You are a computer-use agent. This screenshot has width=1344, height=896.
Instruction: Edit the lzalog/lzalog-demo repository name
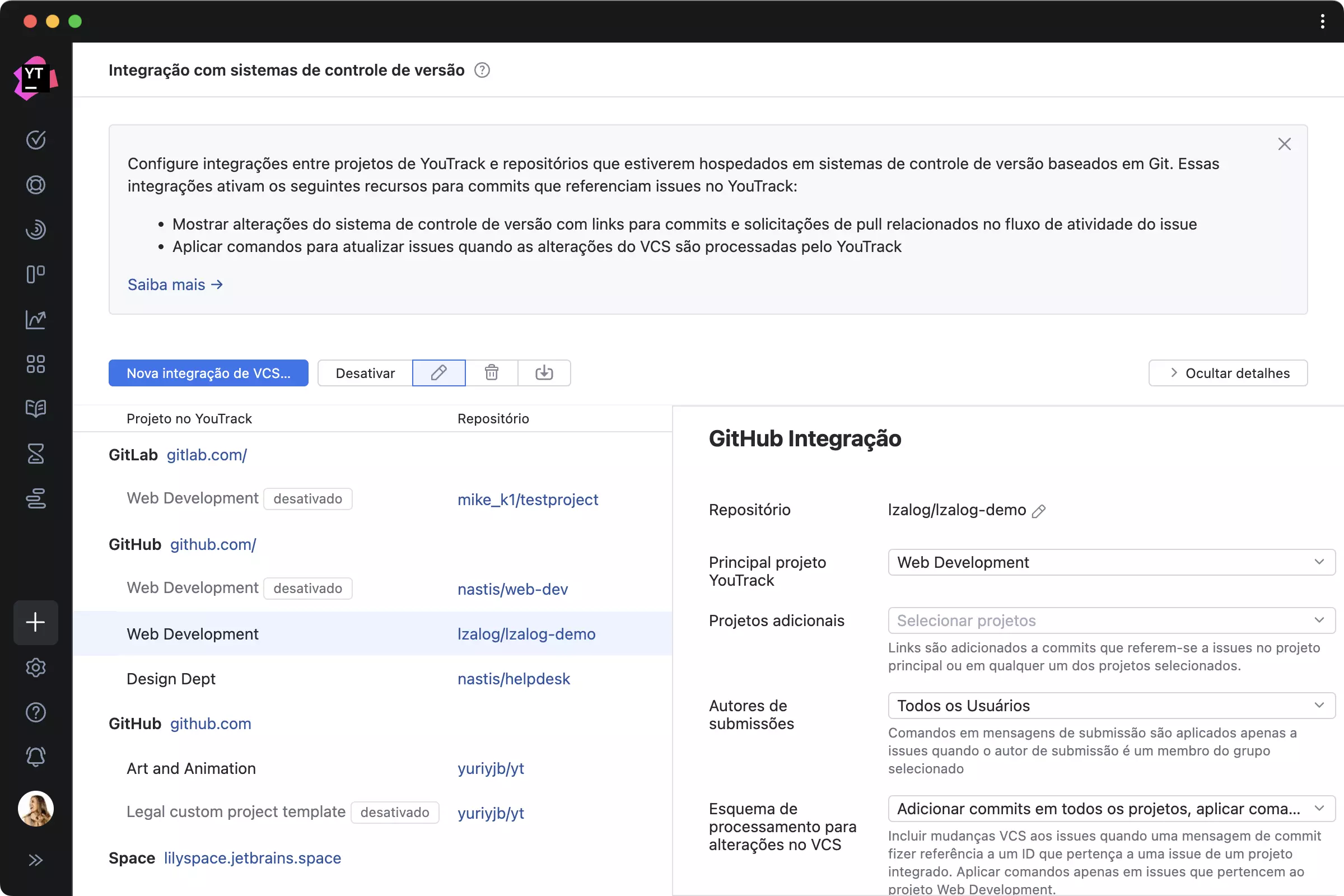(1039, 510)
